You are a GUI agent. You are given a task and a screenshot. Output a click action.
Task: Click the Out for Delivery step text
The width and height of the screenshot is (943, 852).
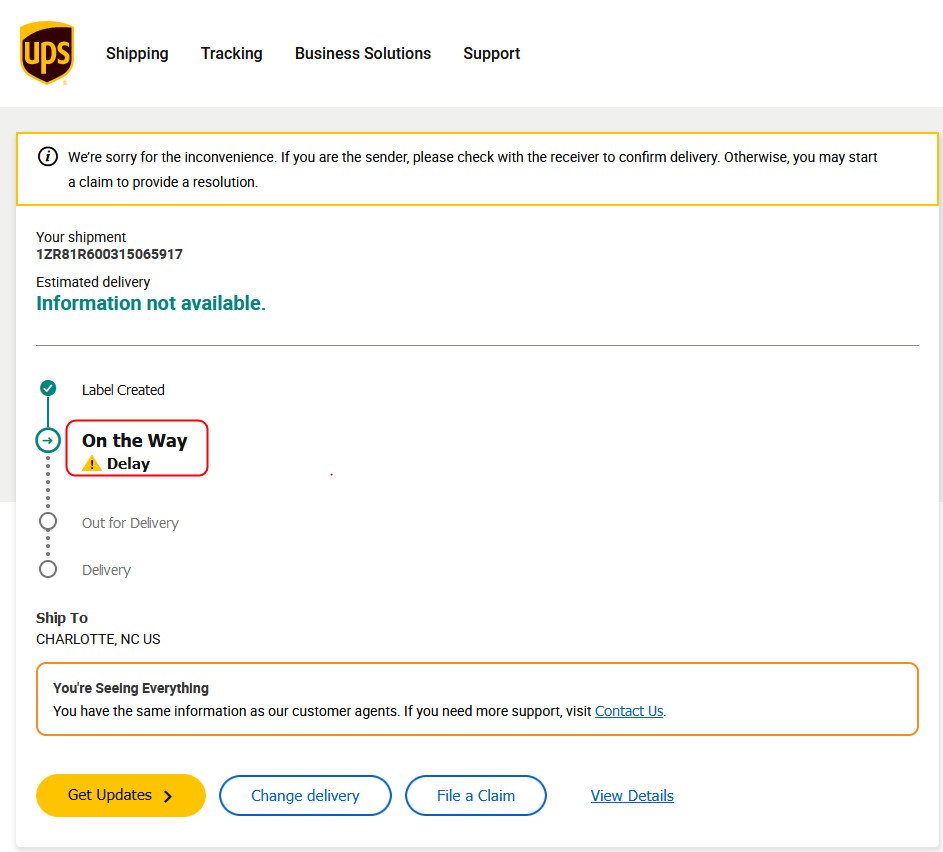[x=131, y=523]
